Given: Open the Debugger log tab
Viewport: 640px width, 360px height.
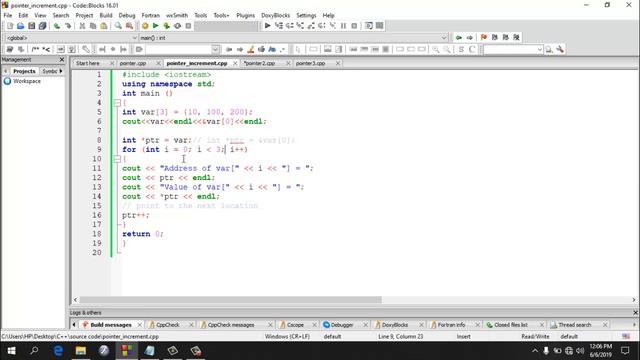Looking at the screenshot, I should [342, 325].
